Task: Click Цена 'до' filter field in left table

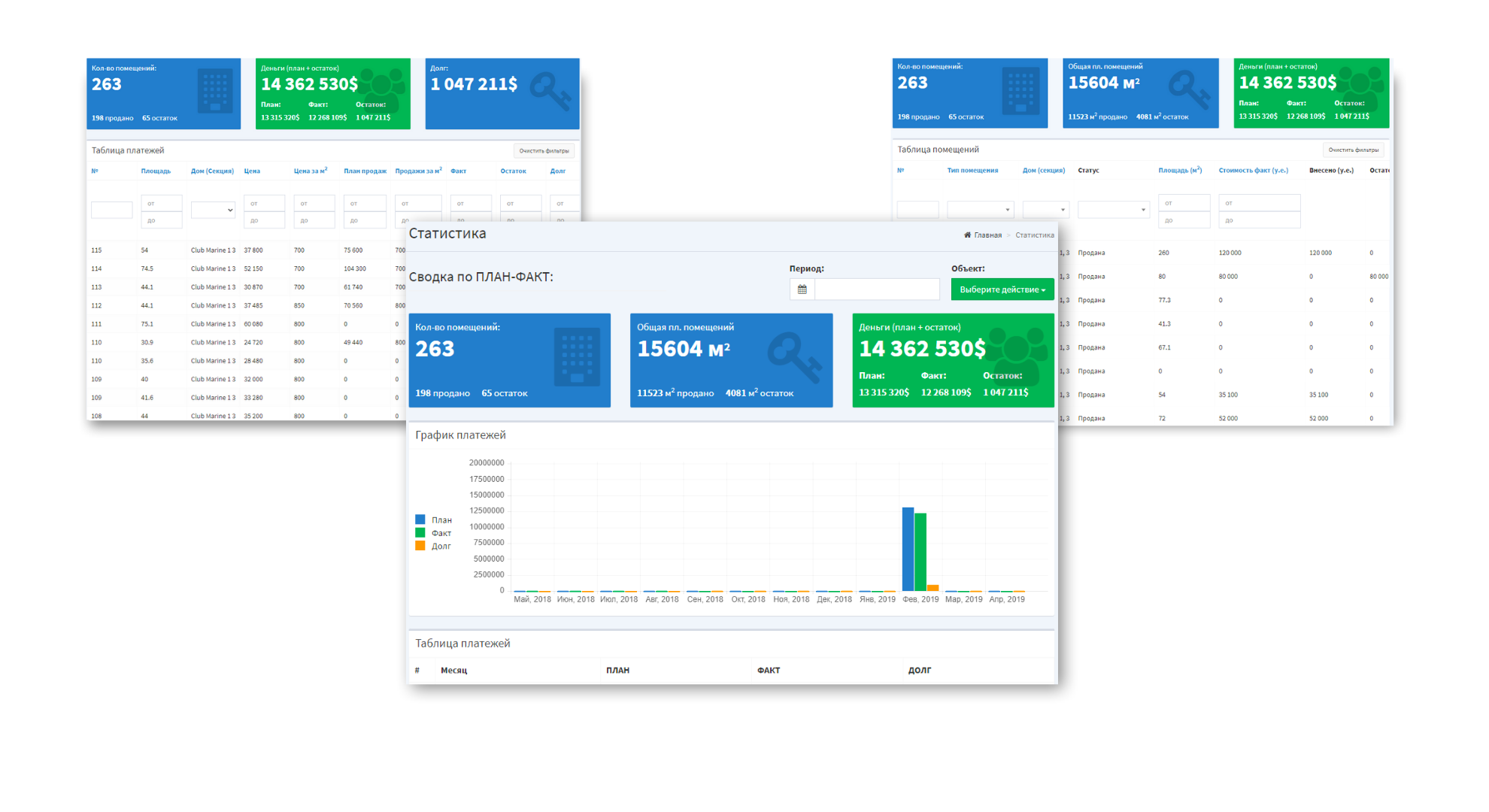Action: point(264,220)
